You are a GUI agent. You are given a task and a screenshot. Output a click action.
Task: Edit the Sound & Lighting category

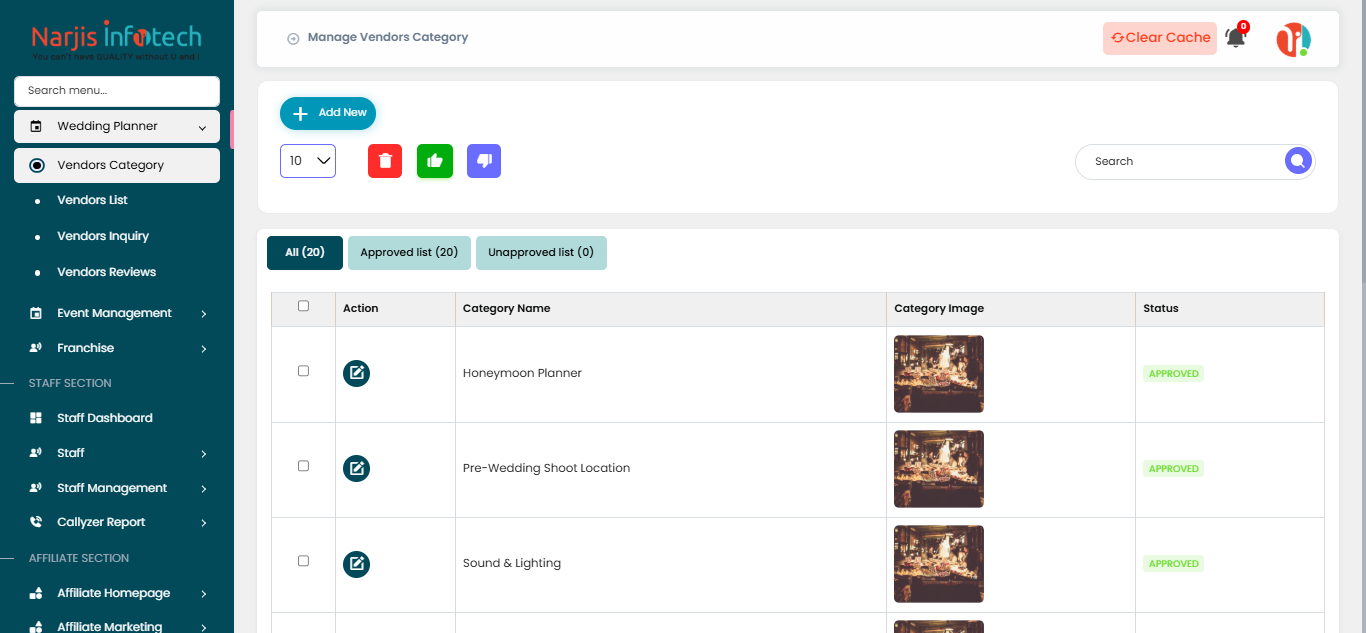pos(356,564)
